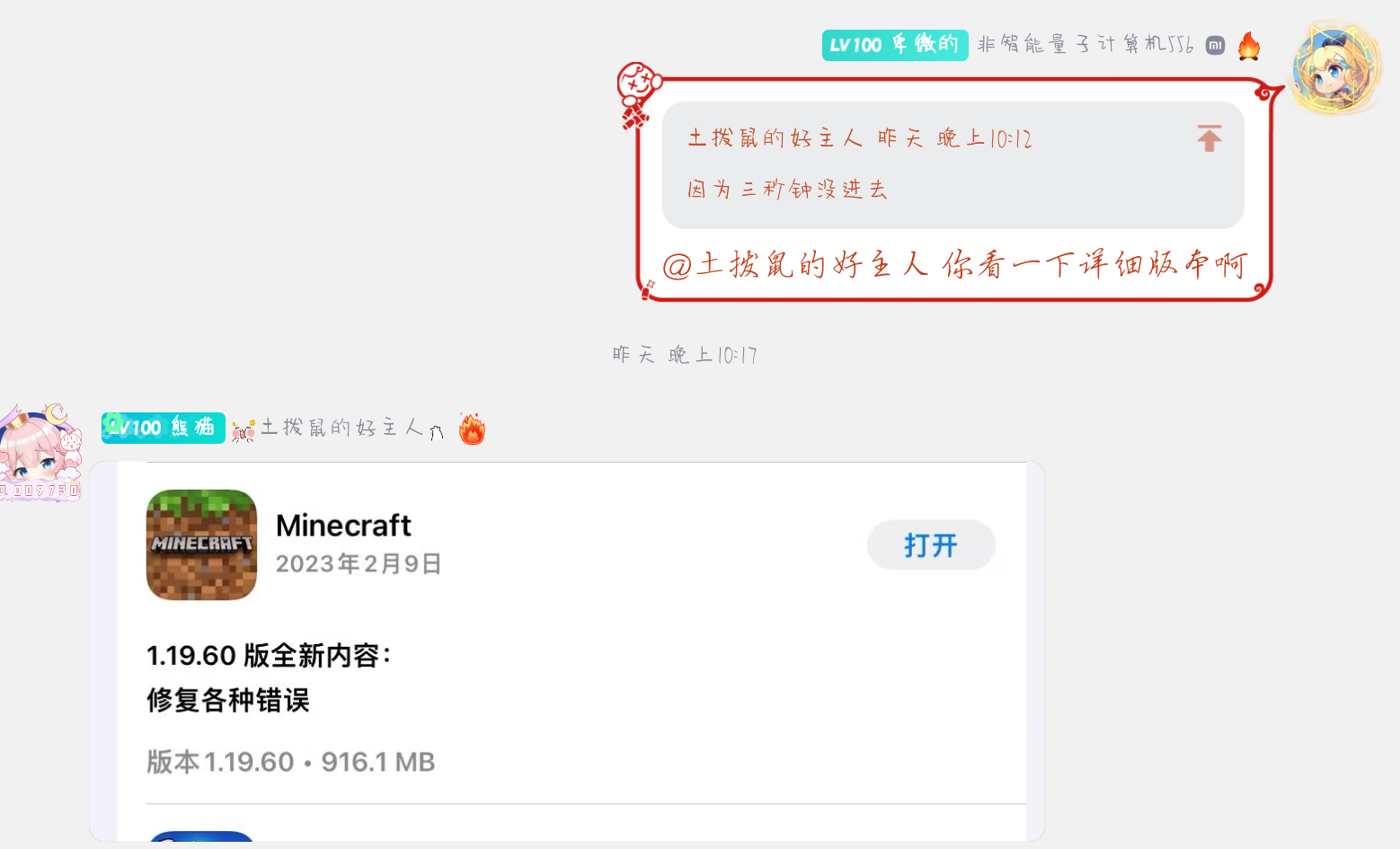Screen dimensions: 1400x849
Task: Click the MI device badge icon
Action: pos(1215,45)
